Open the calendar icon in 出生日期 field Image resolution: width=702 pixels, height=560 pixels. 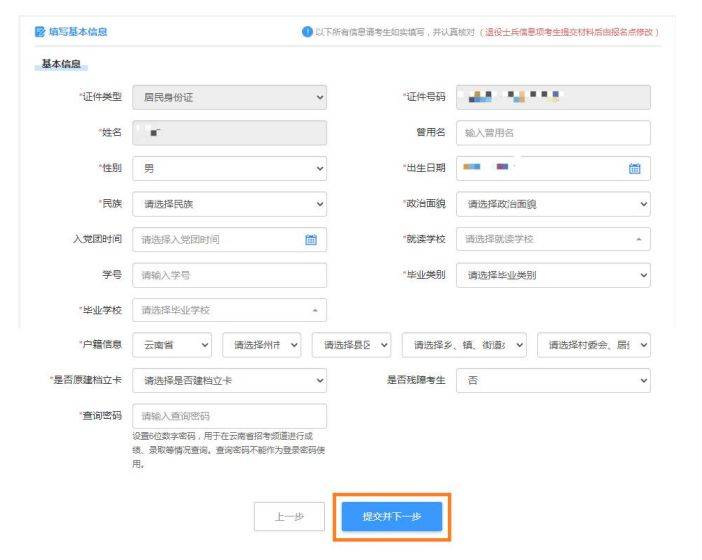click(x=634, y=168)
